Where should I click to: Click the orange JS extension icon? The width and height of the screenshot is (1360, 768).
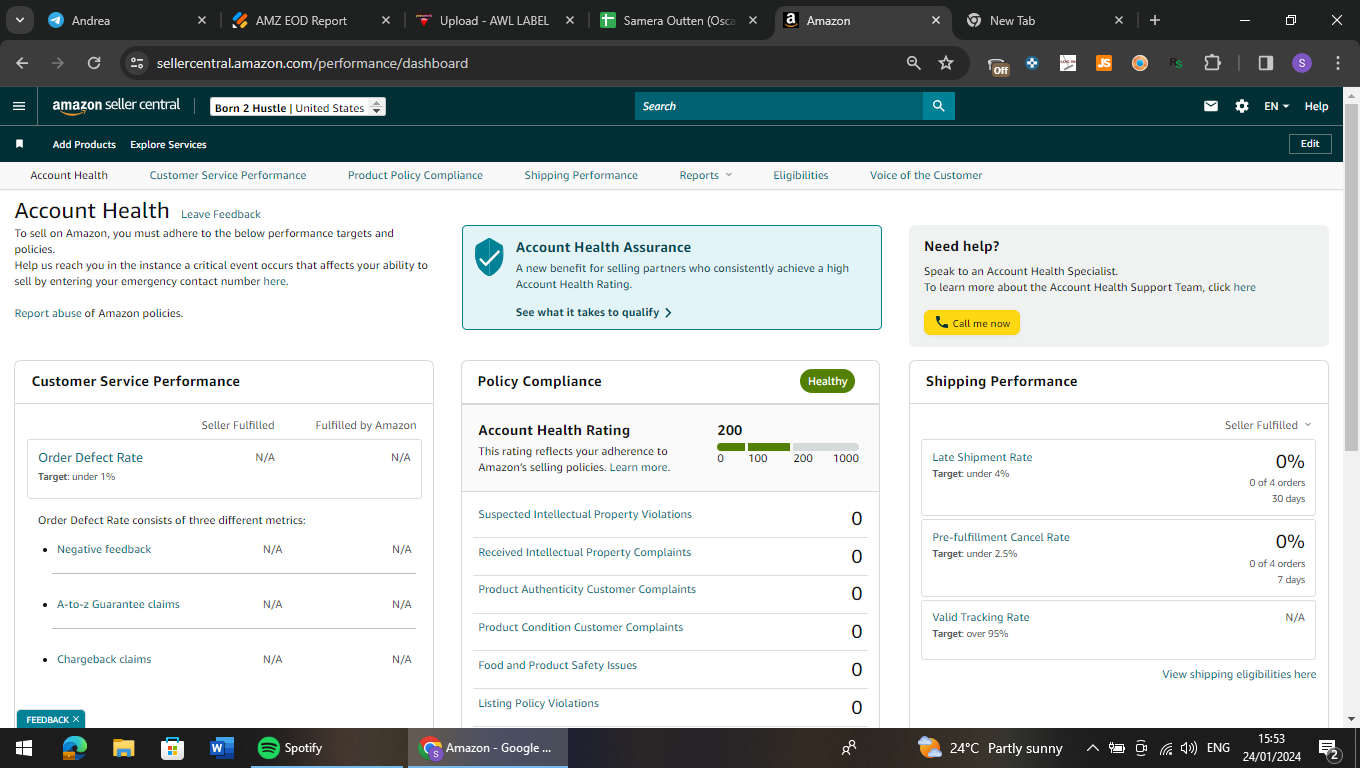[1104, 63]
